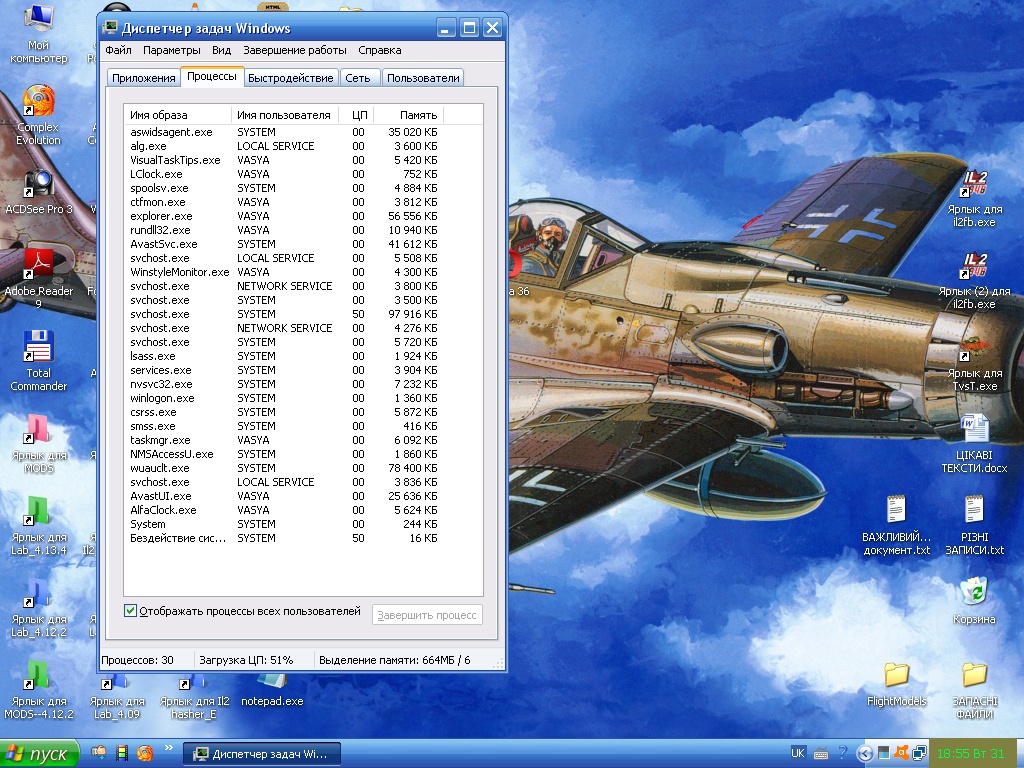Screen dimensions: 1024x768
Task: Expand hidden quick launch items chevron
Action: pyautogui.click(x=168, y=748)
